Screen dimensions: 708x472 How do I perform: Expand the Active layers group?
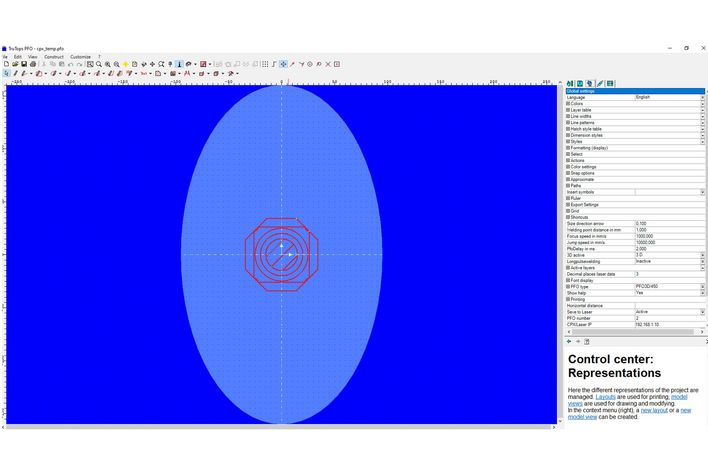[x=568, y=267]
